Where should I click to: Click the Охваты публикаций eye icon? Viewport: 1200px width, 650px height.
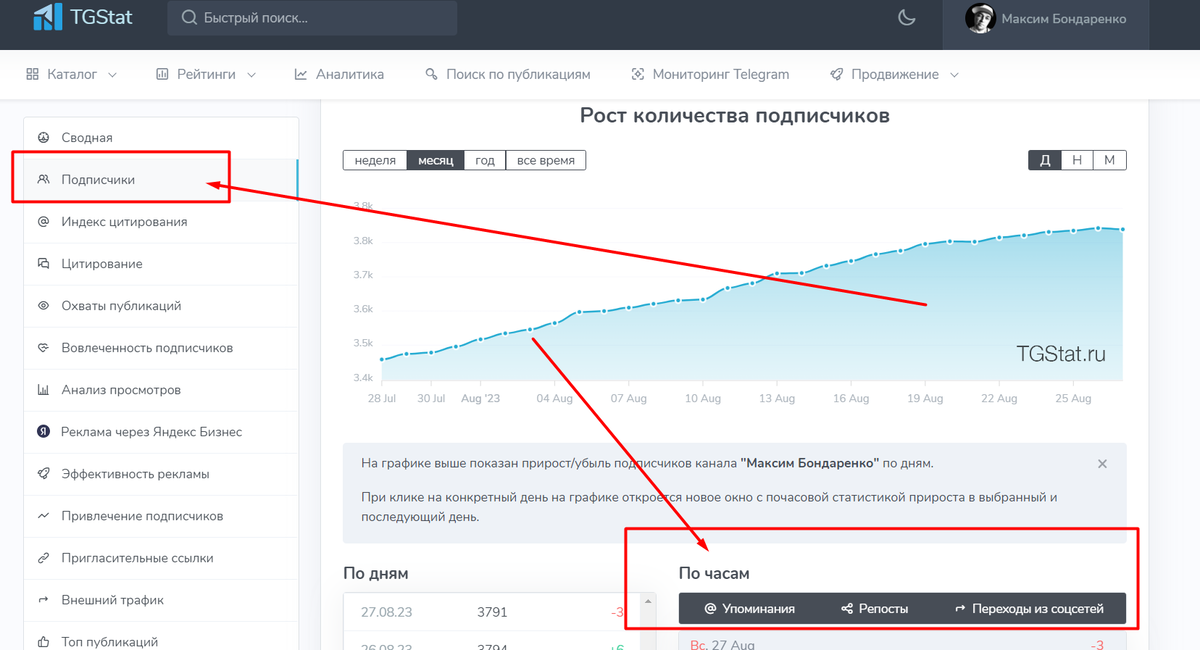click(43, 306)
